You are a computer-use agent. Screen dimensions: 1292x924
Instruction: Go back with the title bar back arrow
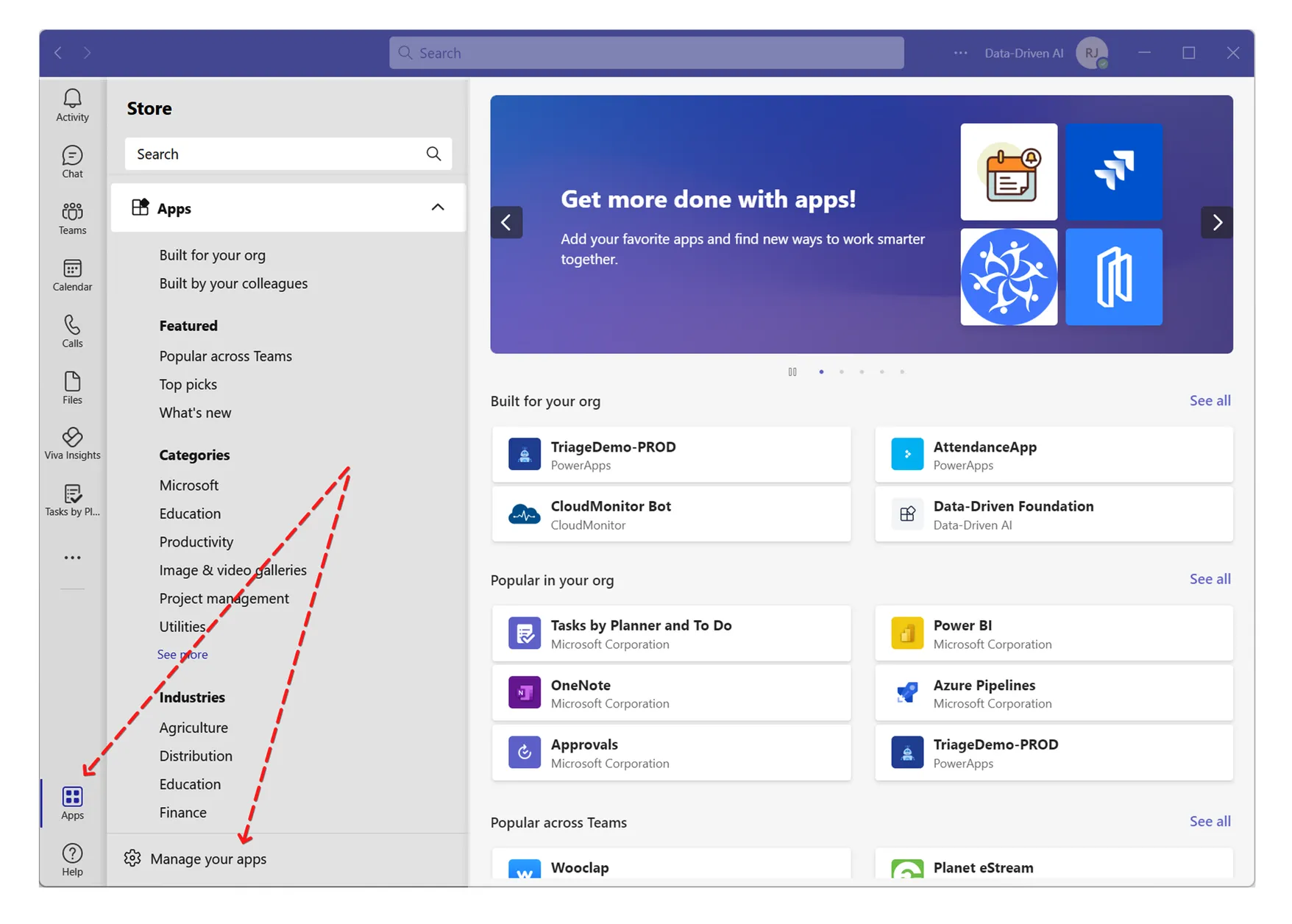(x=58, y=53)
